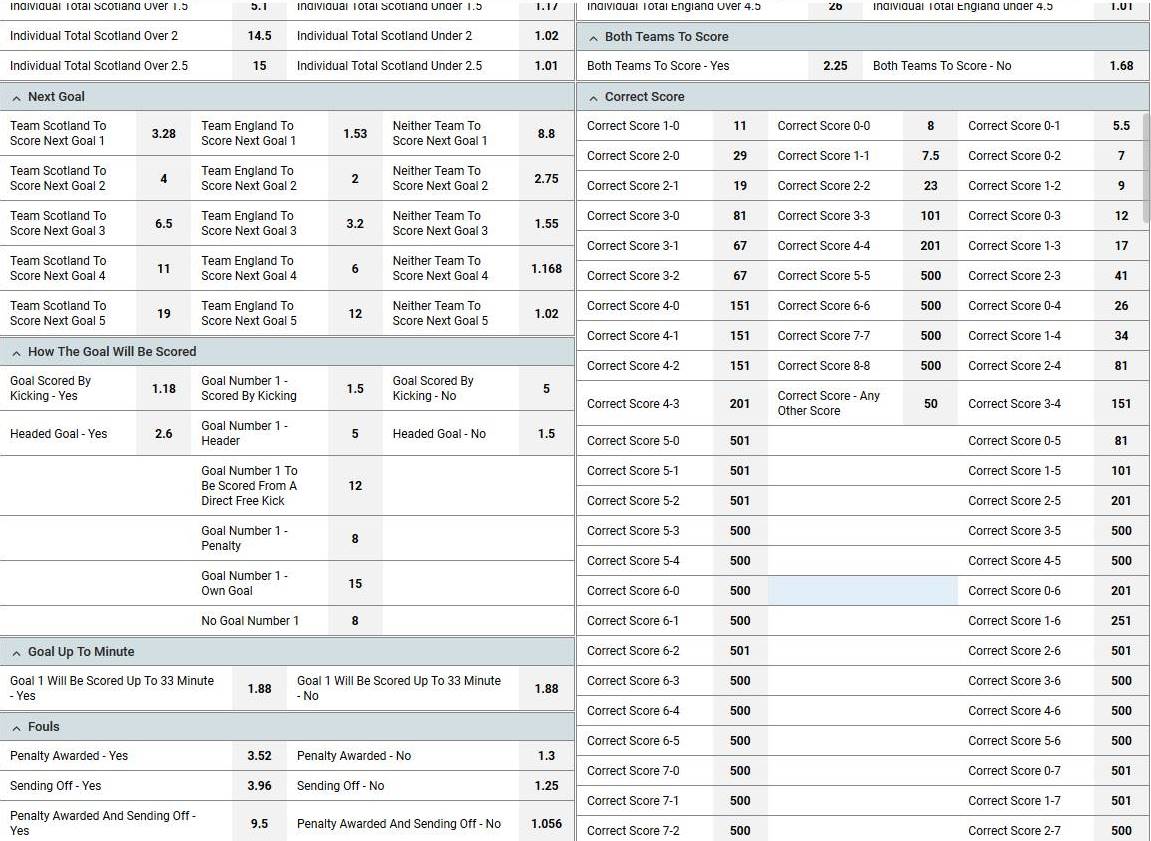This screenshot has height=841, width=1151.
Task: Choose Sending Off - No at 1.25
Action: 546,786
